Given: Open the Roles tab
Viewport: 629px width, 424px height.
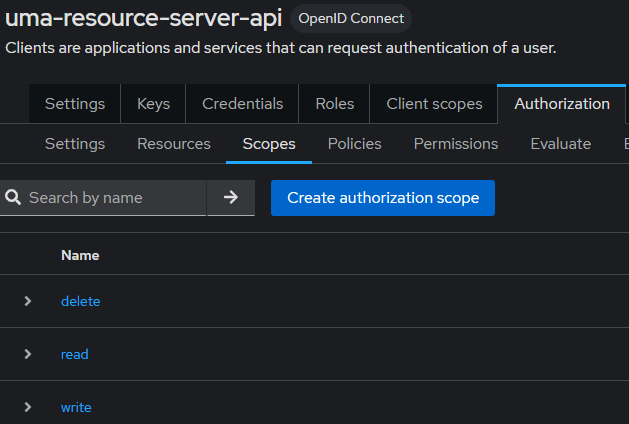Looking at the screenshot, I should tap(334, 104).
